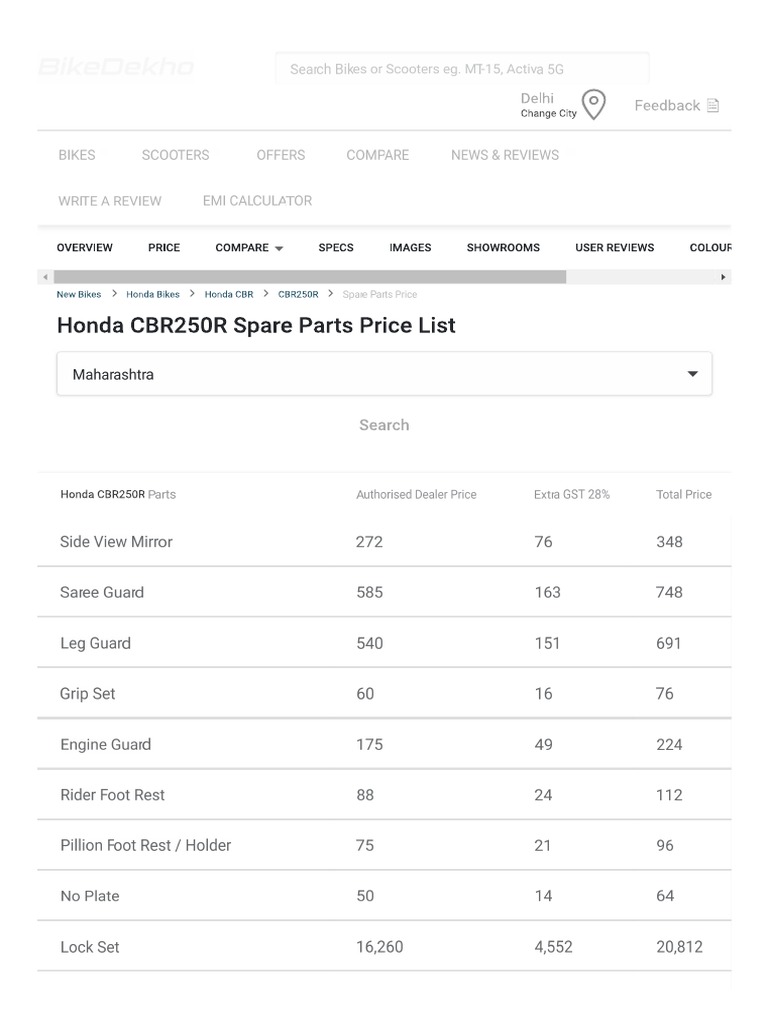Go to the CBR250R breadcrumb link
768x1024 pixels.
[298, 295]
